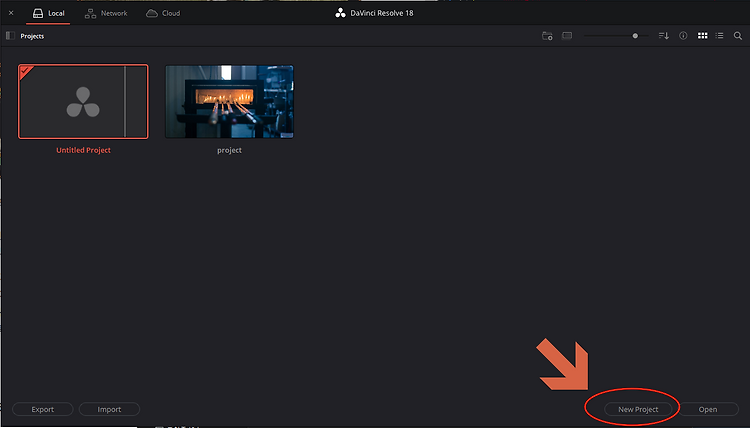
Task: Click the 'Untitled Project' name label
Action: 83,150
